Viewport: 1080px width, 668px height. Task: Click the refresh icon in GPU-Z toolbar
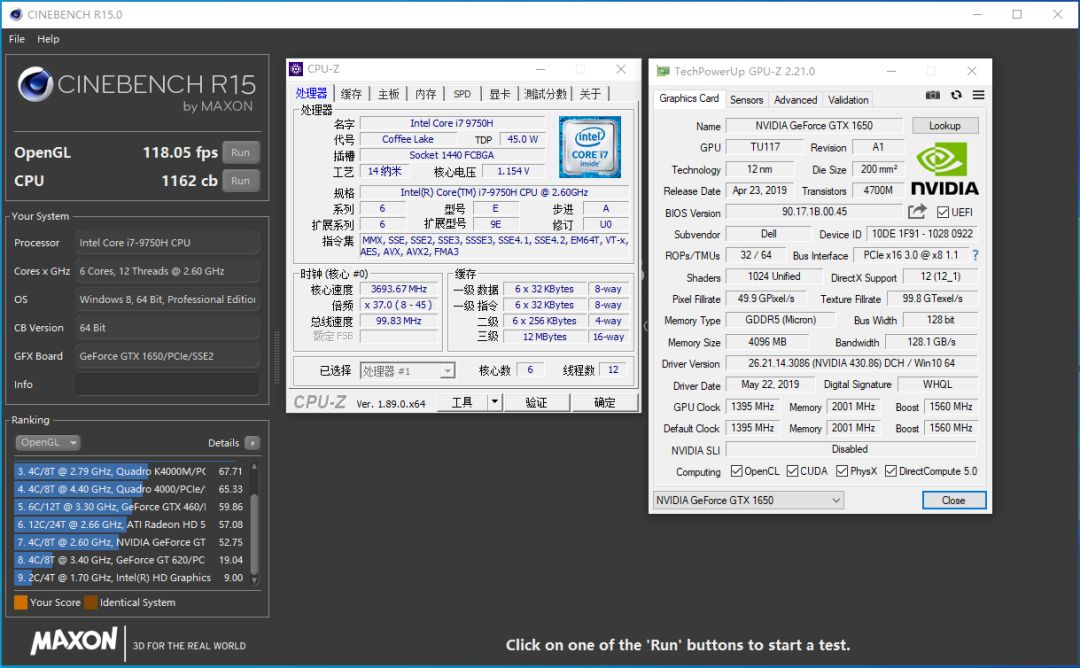957,93
